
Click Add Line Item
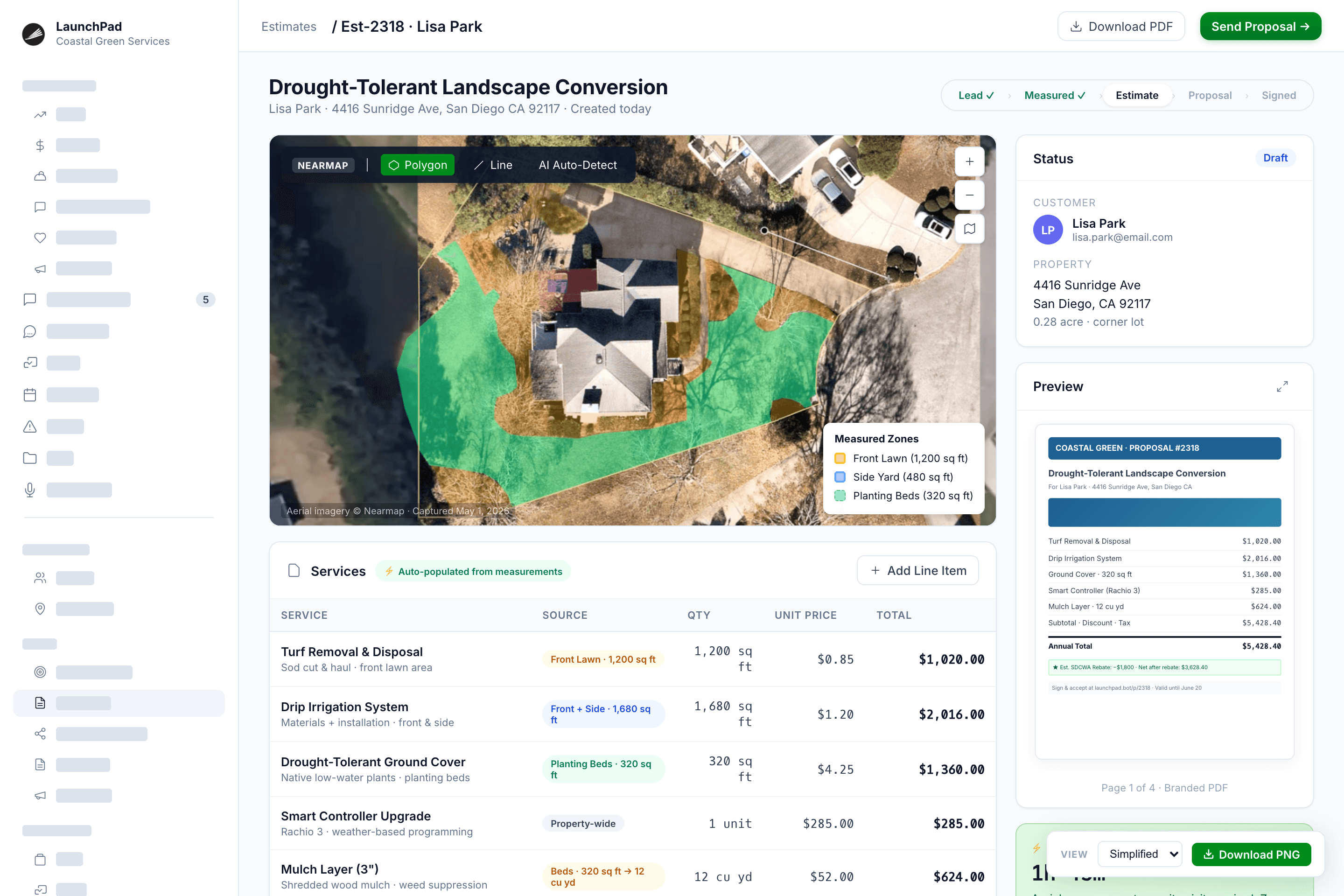pos(918,570)
